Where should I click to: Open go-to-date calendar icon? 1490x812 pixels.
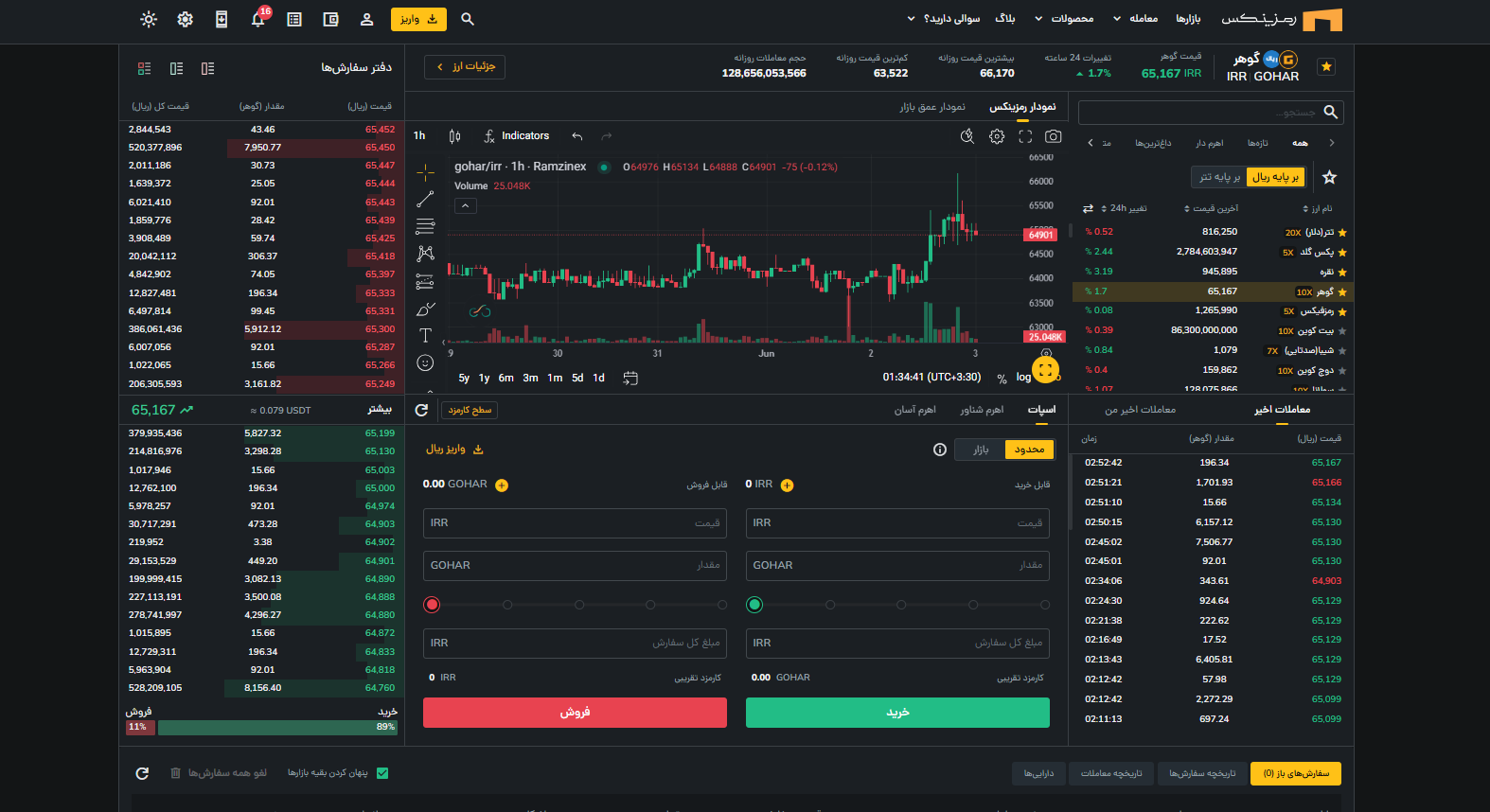point(630,378)
